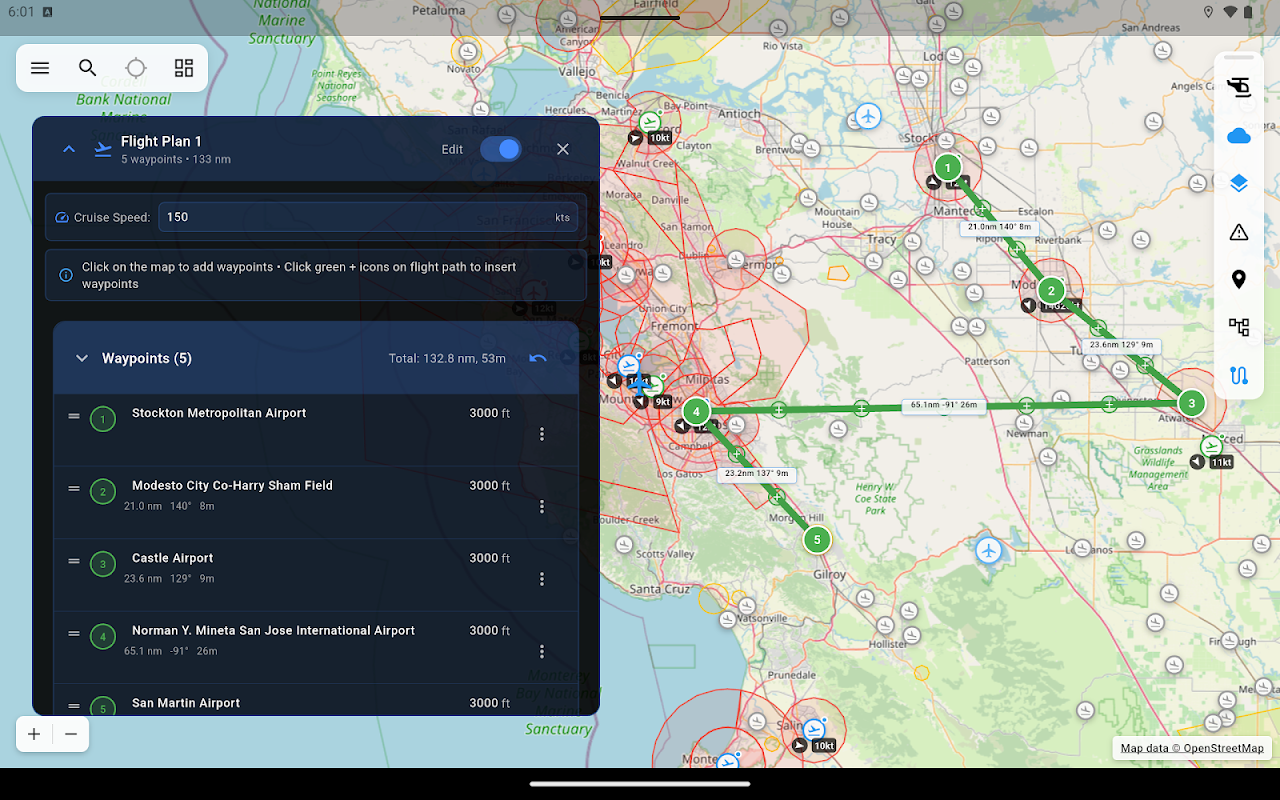Select 'San Martin Airport' in the list
The image size is (1280, 800).
tap(186, 703)
